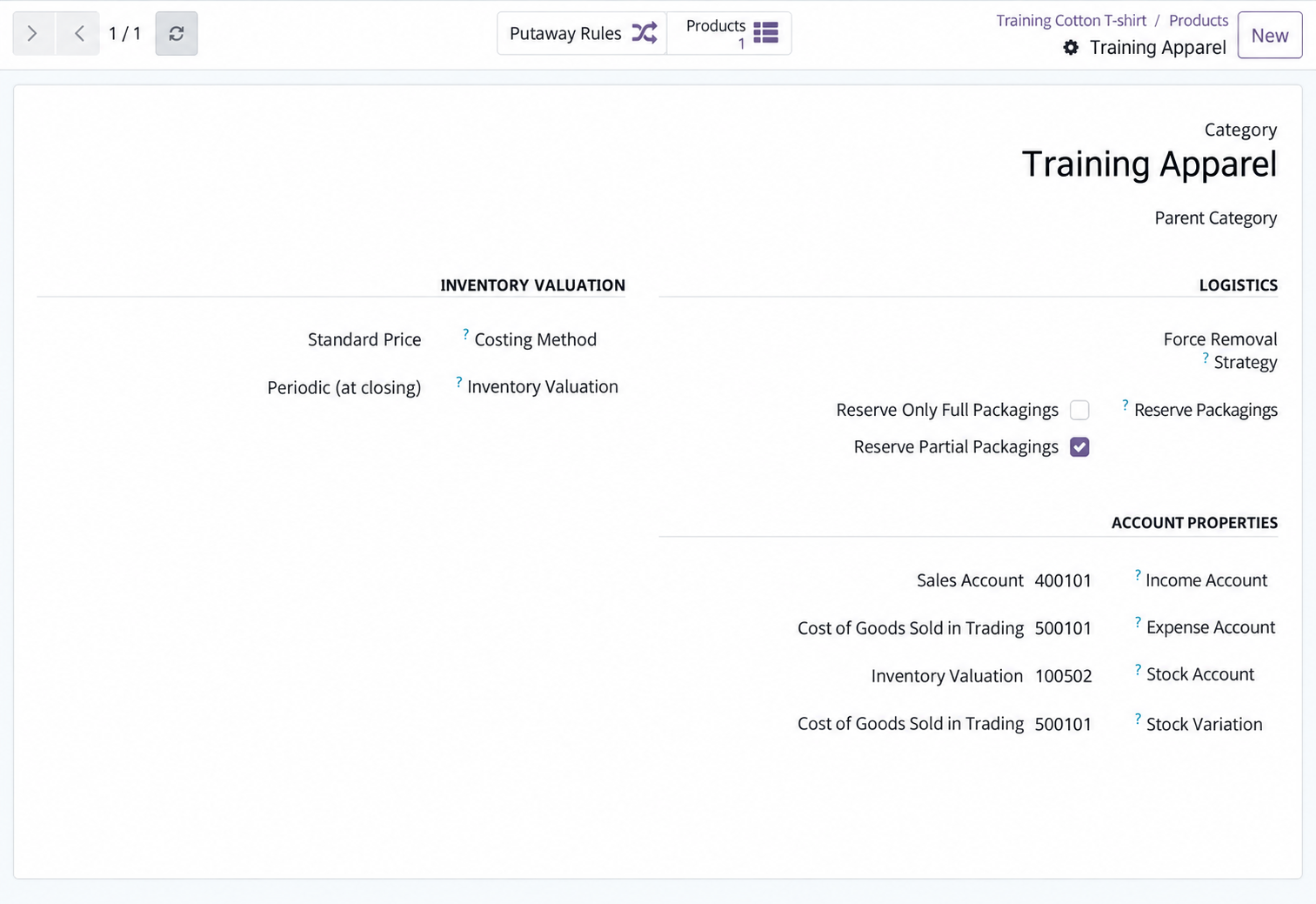Viewport: 1316px width, 904px height.
Task: Select stock variation 500101 account field
Action: click(x=945, y=724)
